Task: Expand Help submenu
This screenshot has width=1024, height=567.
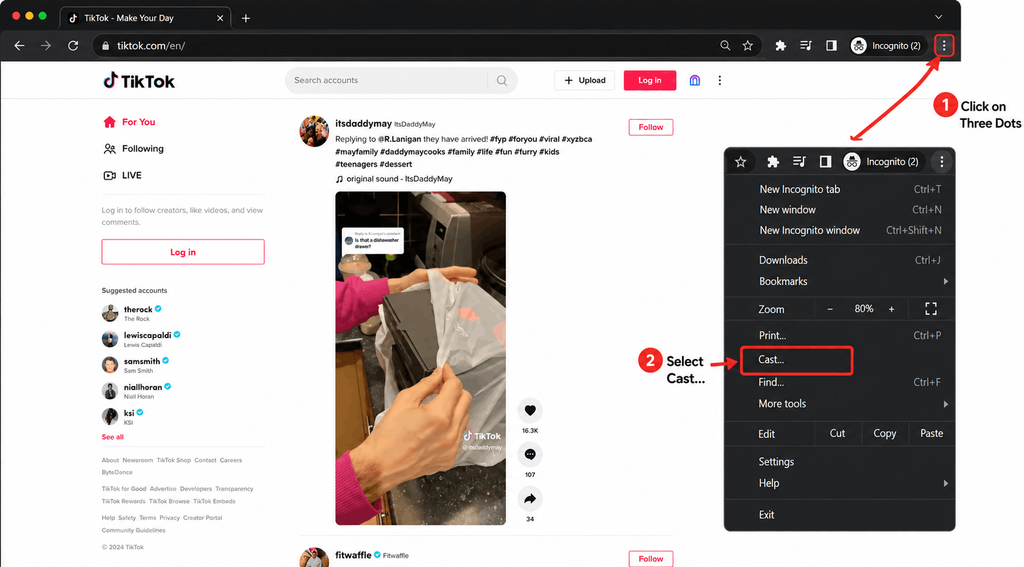Action: (x=839, y=483)
